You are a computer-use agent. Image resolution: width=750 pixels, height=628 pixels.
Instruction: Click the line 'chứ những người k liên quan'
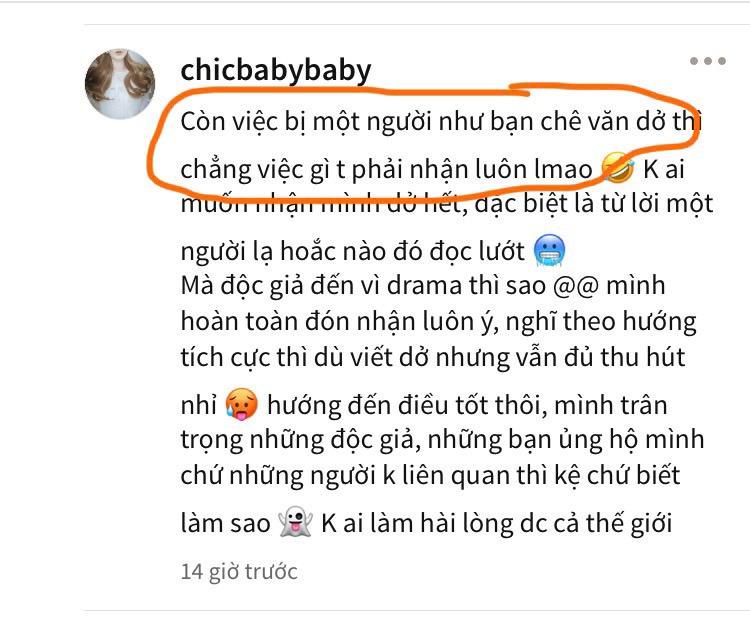(430, 475)
